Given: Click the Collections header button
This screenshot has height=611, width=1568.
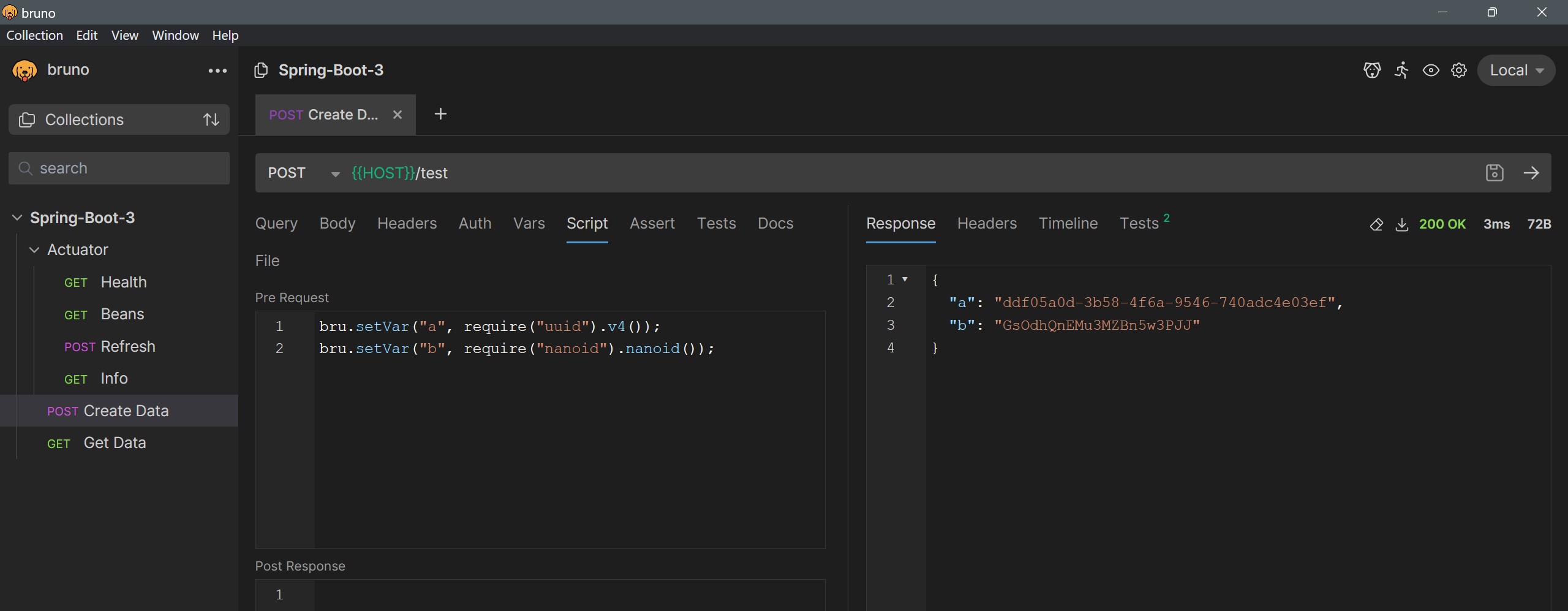Looking at the screenshot, I should (119, 120).
